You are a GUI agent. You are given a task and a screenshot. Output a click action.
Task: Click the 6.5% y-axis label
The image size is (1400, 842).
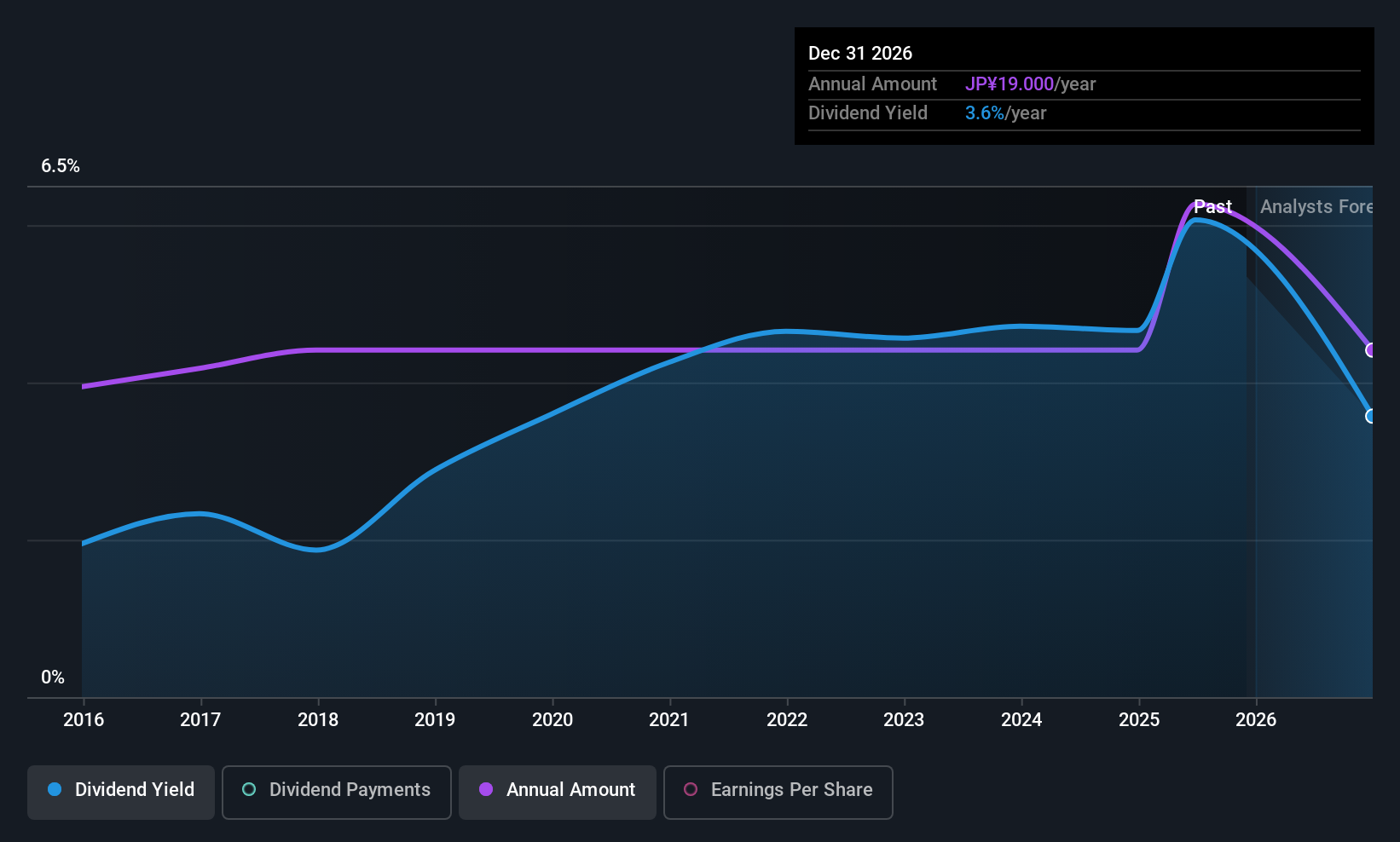tap(61, 165)
